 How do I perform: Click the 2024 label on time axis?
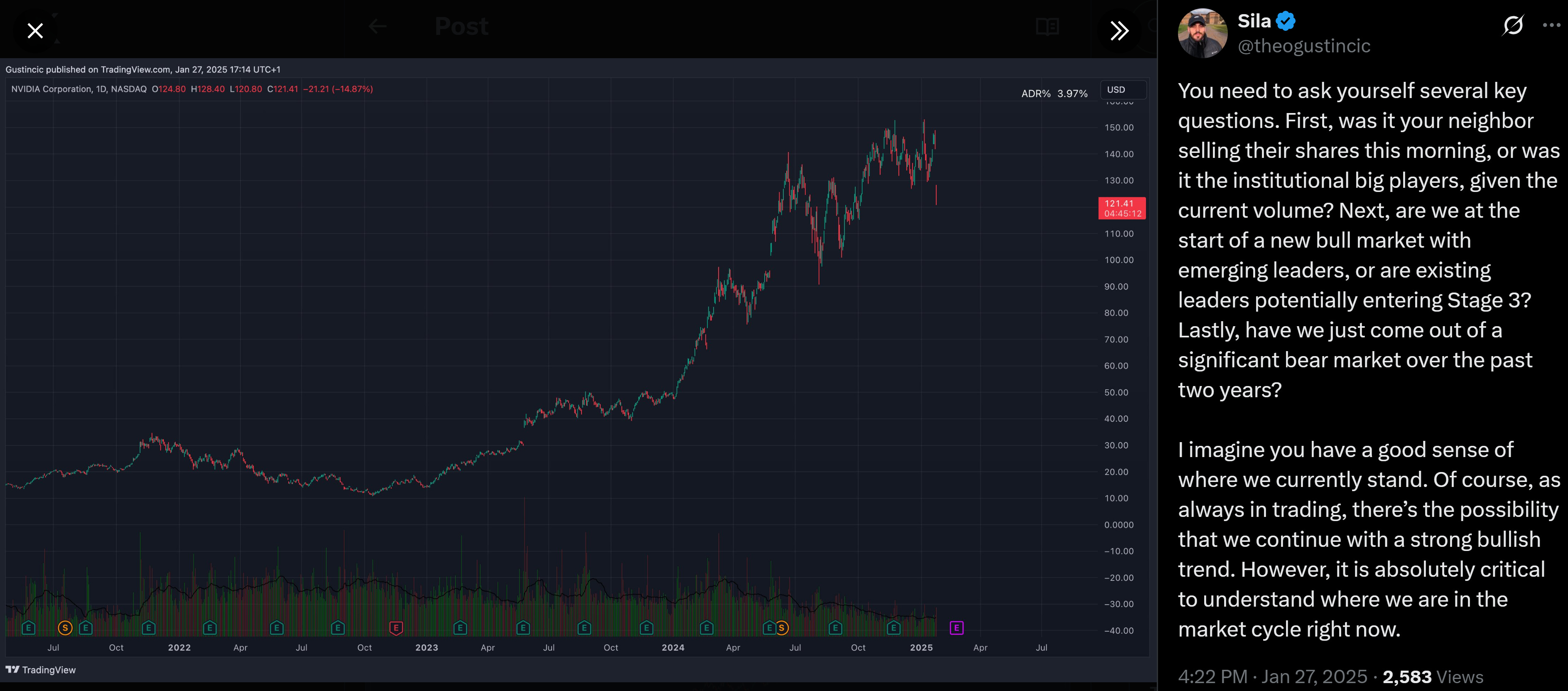click(672, 647)
